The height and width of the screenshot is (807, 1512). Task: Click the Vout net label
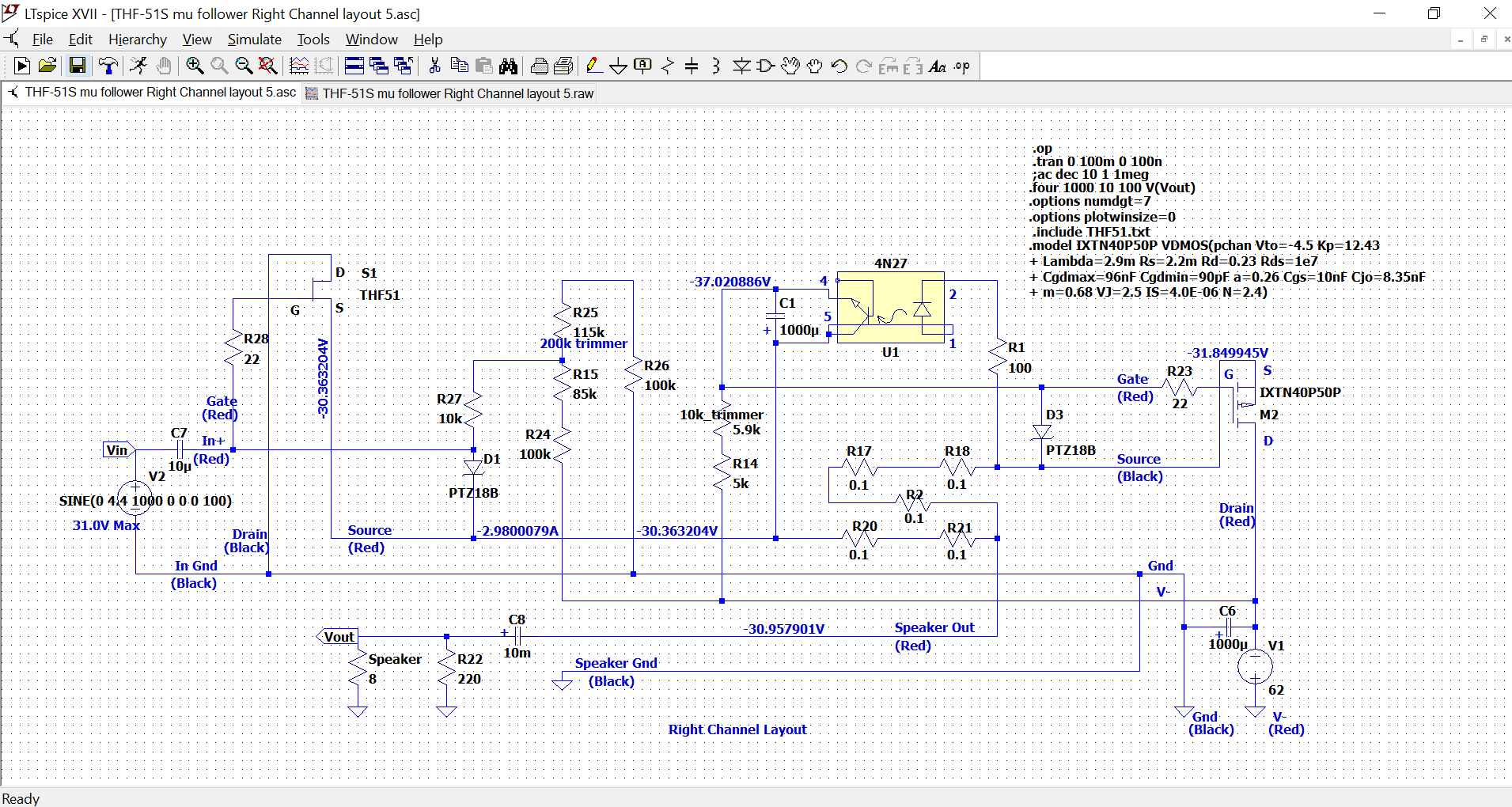tap(338, 637)
